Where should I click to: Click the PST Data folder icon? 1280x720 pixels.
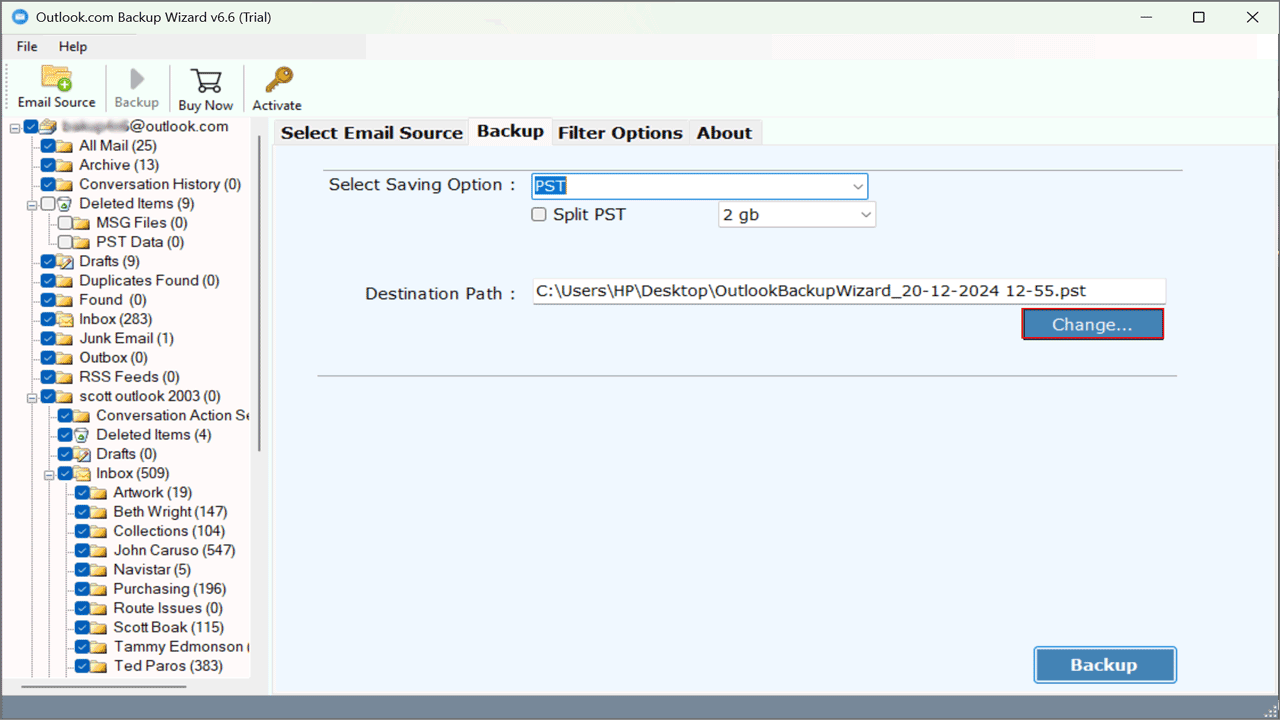point(82,242)
